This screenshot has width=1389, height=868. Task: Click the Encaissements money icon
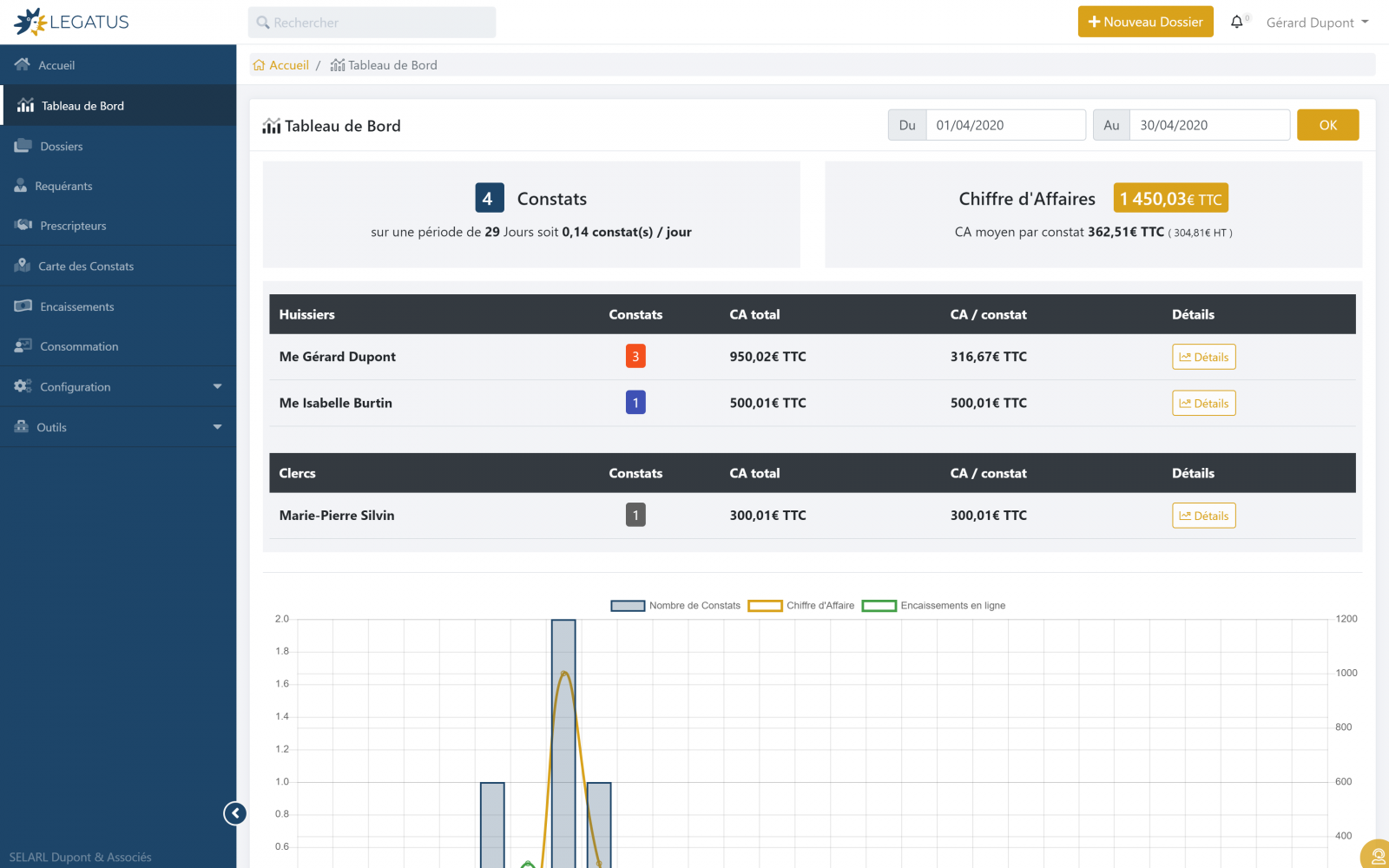[23, 306]
